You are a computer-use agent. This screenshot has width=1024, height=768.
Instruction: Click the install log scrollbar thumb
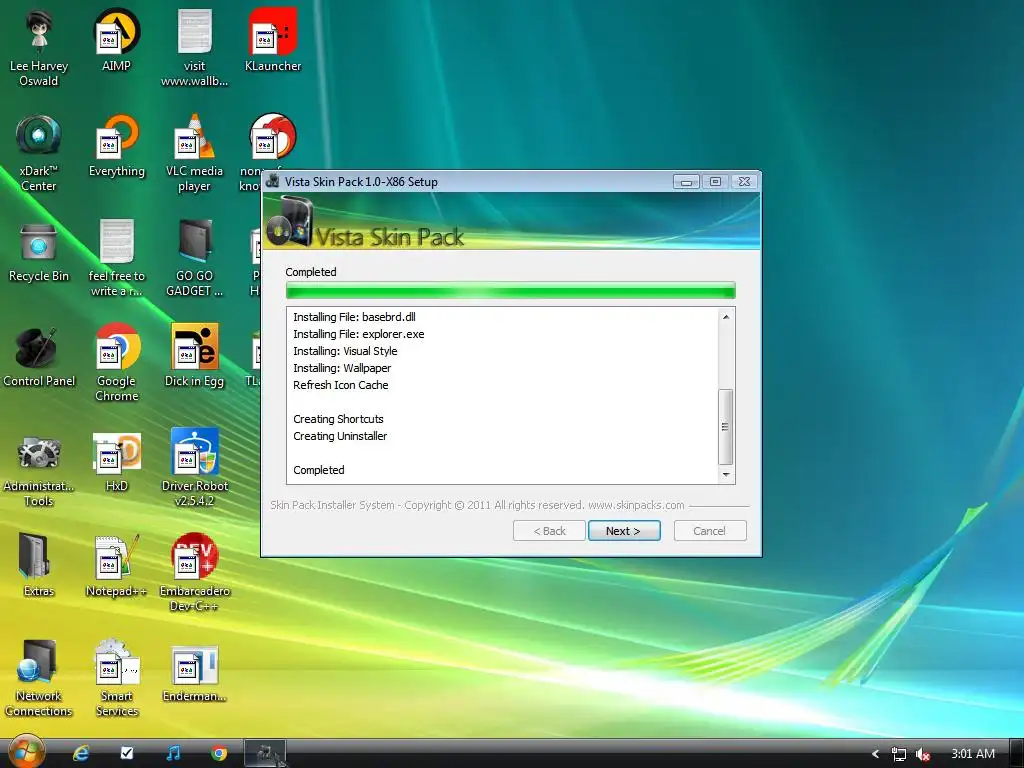[x=726, y=426]
